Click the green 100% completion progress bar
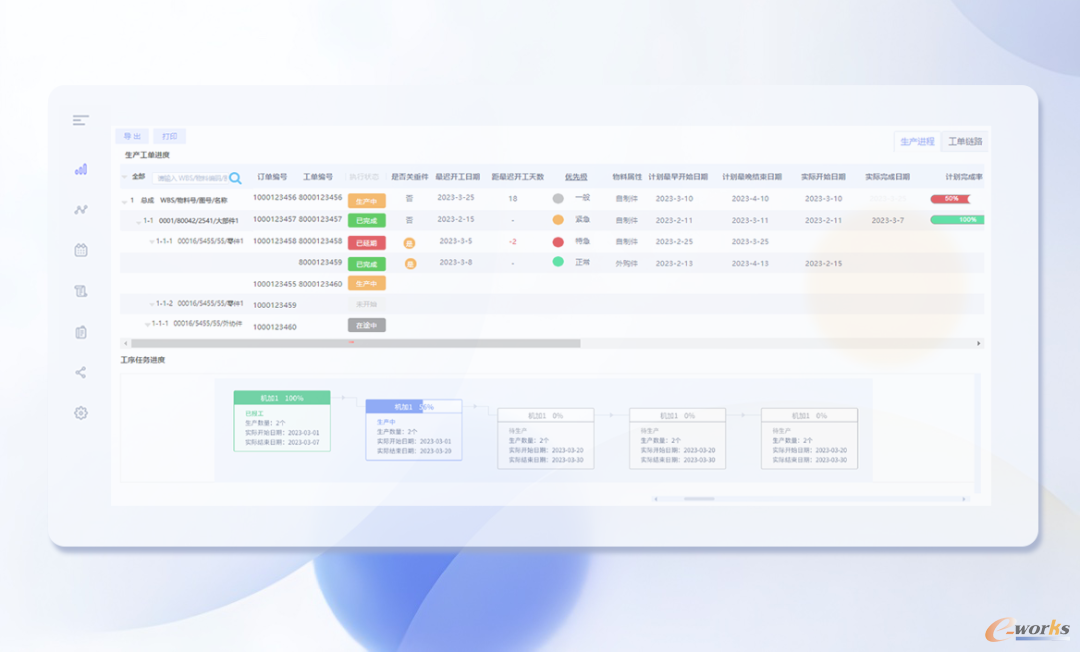Screen dimensions: 1080x652 [957, 220]
